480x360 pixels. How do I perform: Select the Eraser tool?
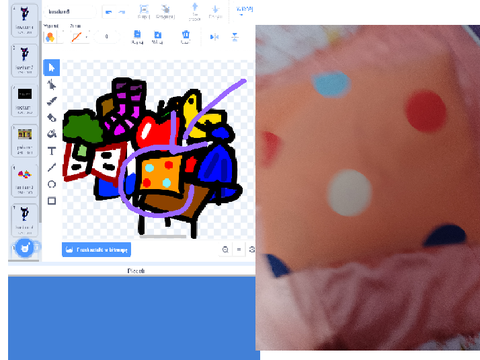point(51,117)
